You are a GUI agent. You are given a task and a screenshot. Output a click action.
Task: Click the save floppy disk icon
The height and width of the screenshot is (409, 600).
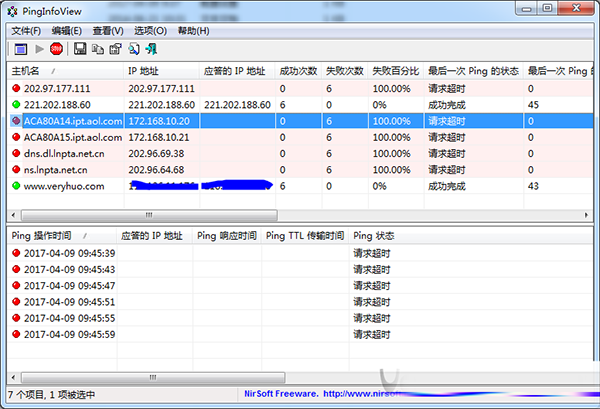80,48
